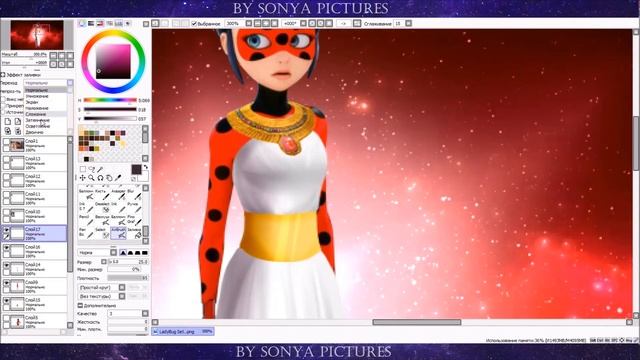
Task: Open the rotation angle dropdown
Action: tap(303, 24)
